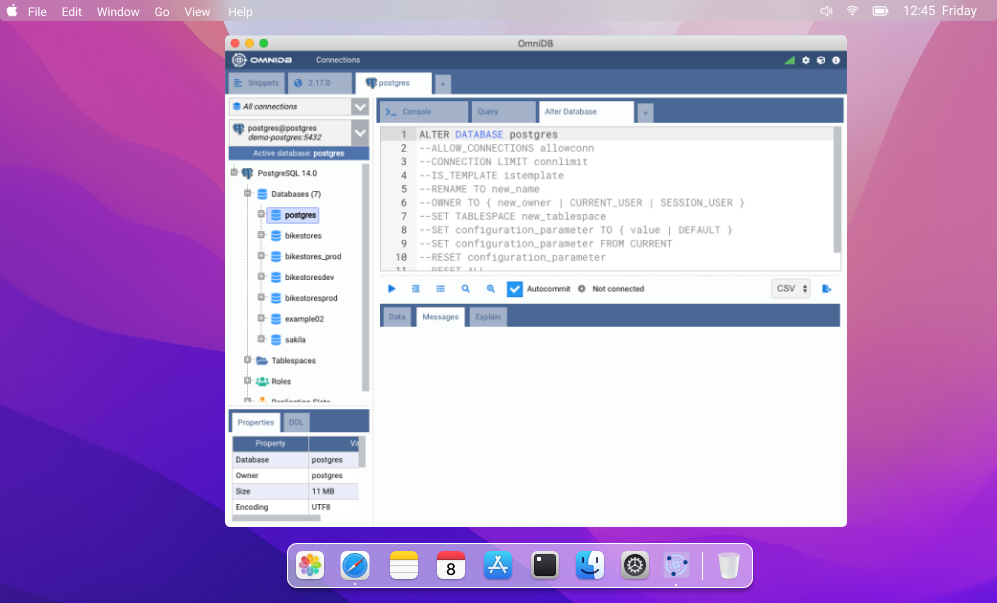Open the 2.17.0 website tab
The width and height of the screenshot is (997, 603).
coord(320,83)
